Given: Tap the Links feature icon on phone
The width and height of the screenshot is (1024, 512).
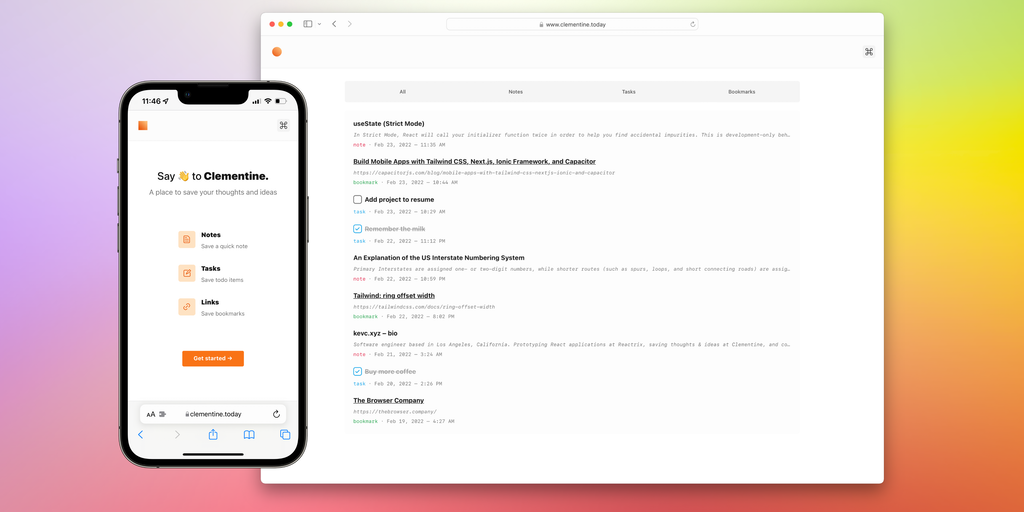Looking at the screenshot, I should pyautogui.click(x=187, y=307).
